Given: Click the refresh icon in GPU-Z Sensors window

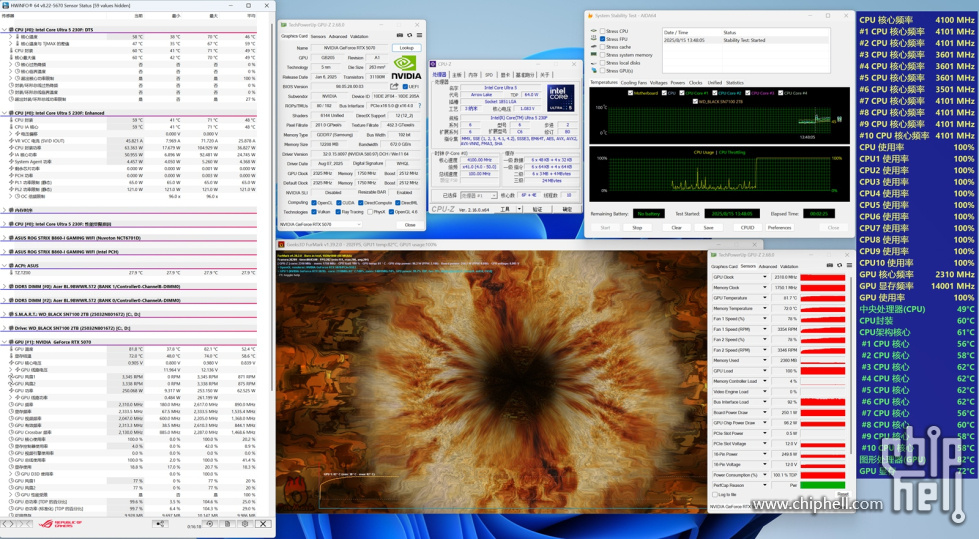Looking at the screenshot, I should click(x=839, y=265).
